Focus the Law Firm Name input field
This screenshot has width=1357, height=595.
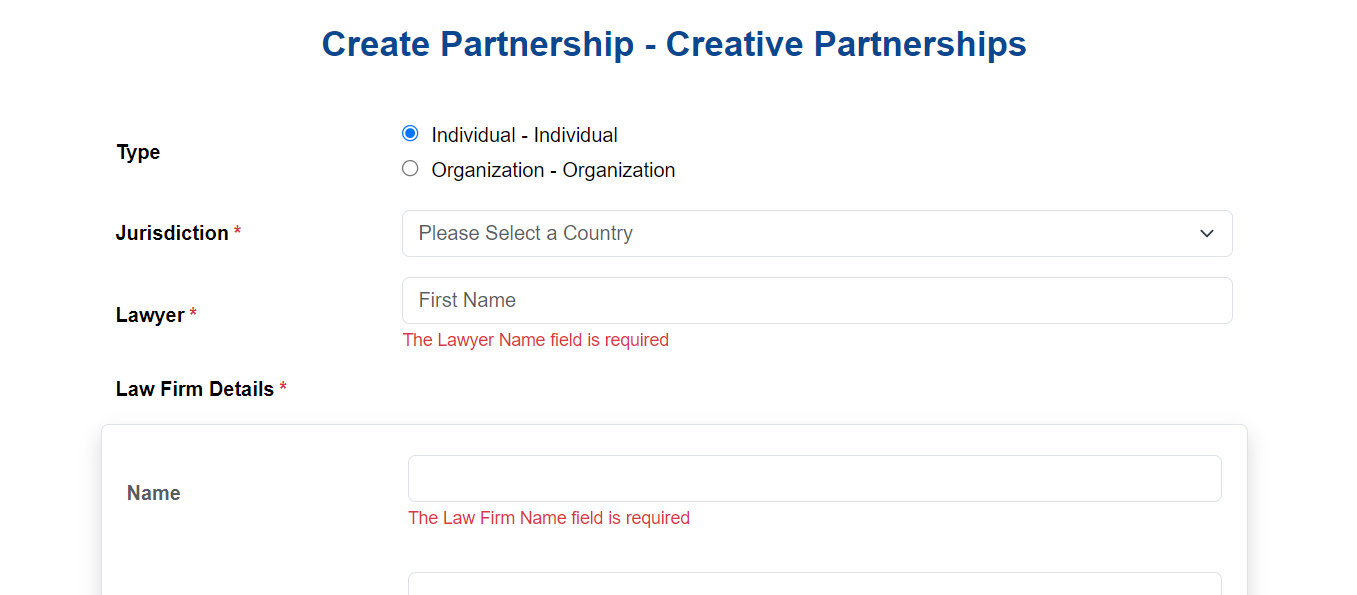click(815, 478)
